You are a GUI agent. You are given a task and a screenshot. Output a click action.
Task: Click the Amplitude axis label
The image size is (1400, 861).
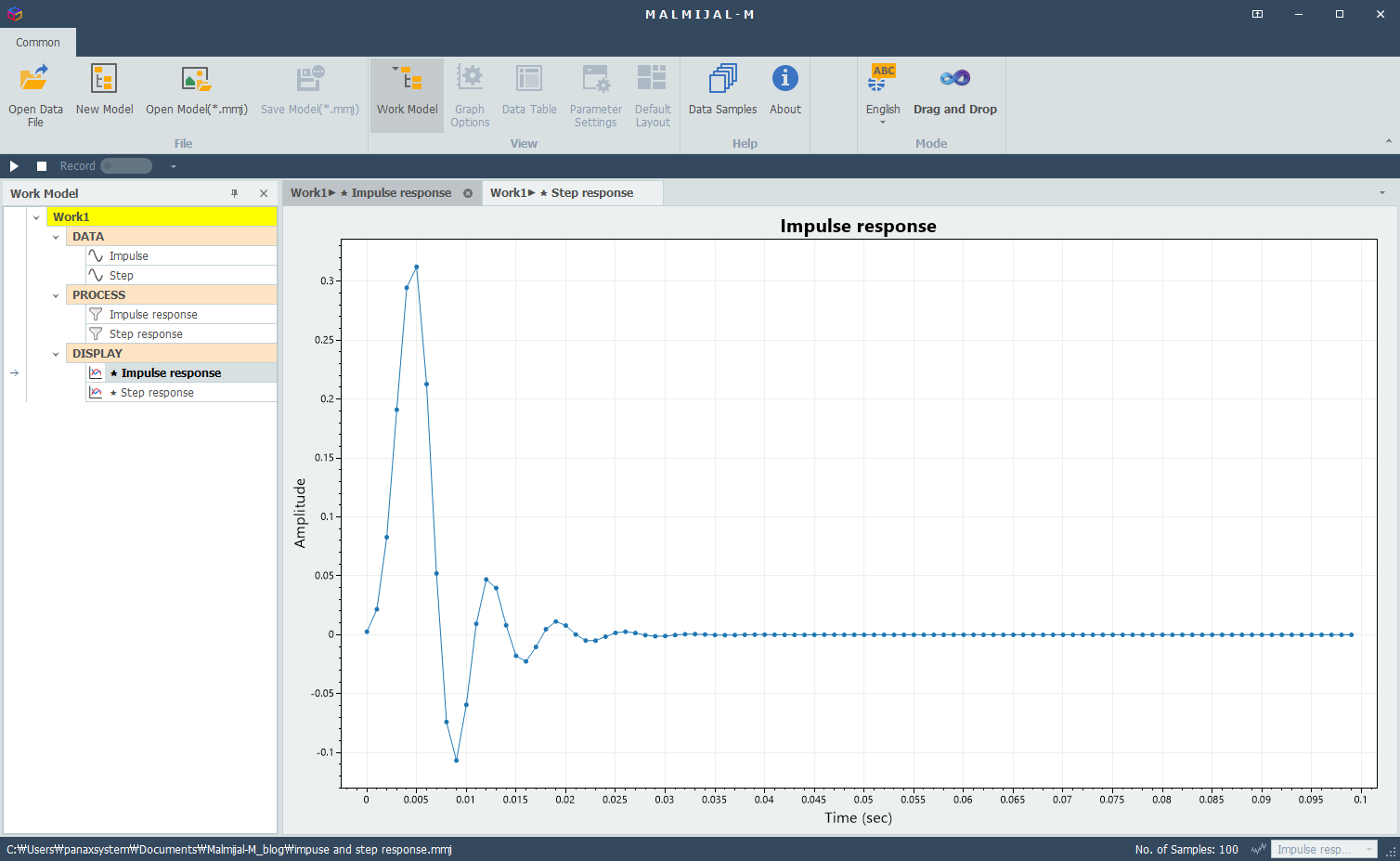pyautogui.click(x=300, y=513)
